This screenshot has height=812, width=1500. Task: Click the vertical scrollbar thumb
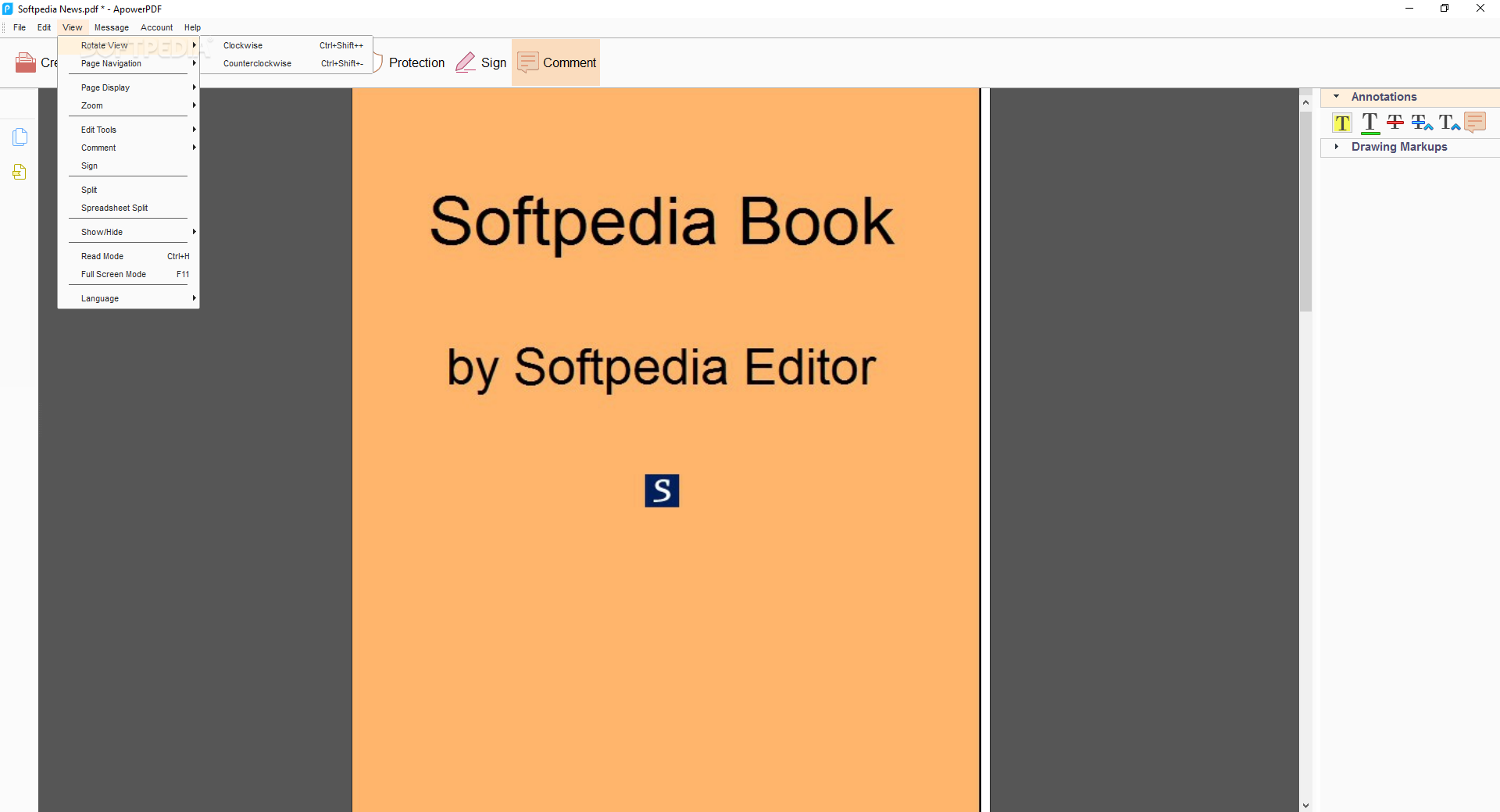(x=1305, y=212)
